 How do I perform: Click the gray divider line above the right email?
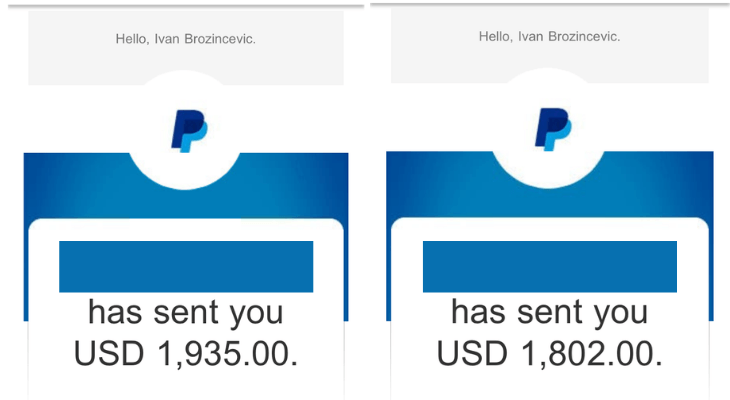(x=550, y=4)
